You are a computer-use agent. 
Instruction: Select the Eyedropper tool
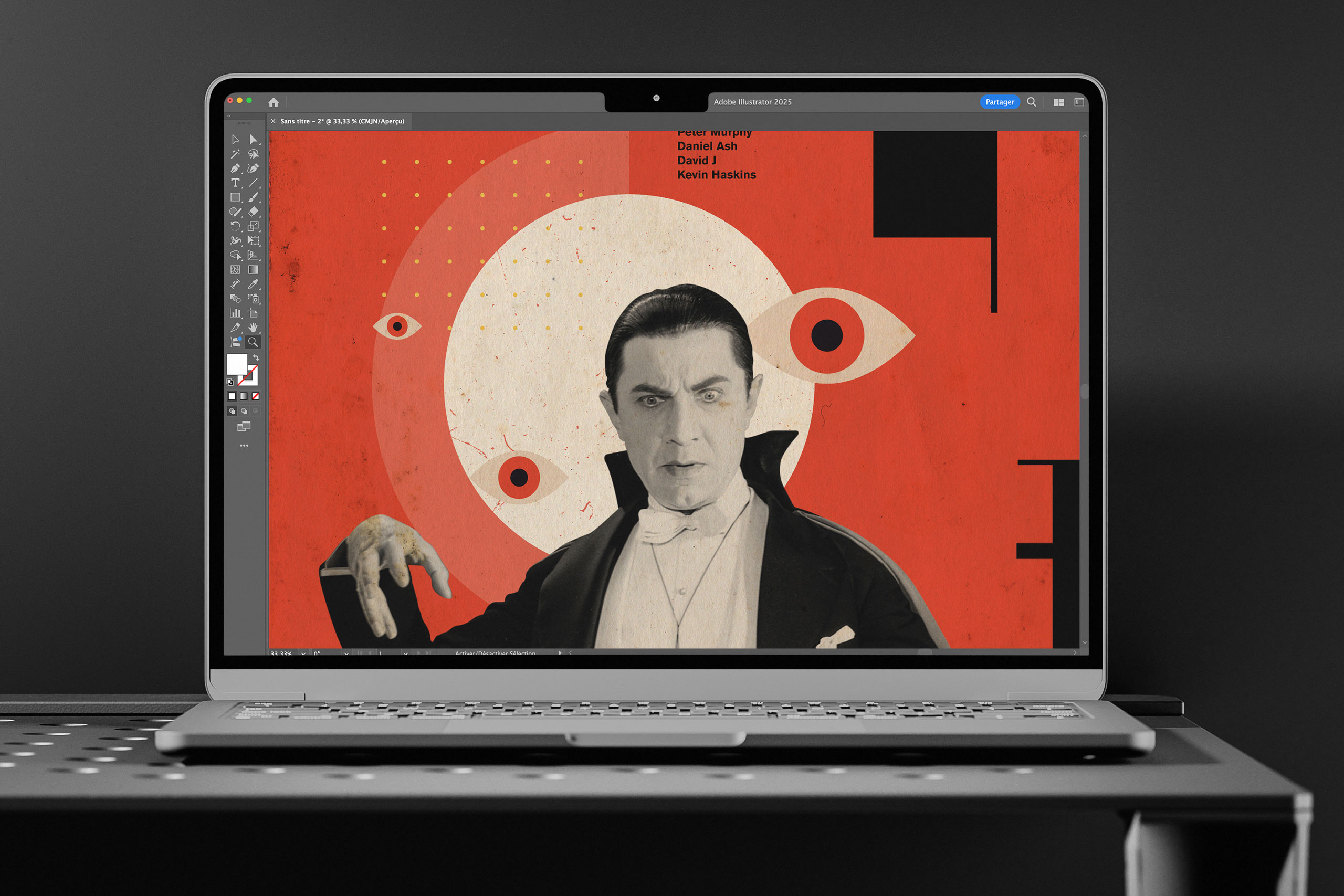coord(253,284)
